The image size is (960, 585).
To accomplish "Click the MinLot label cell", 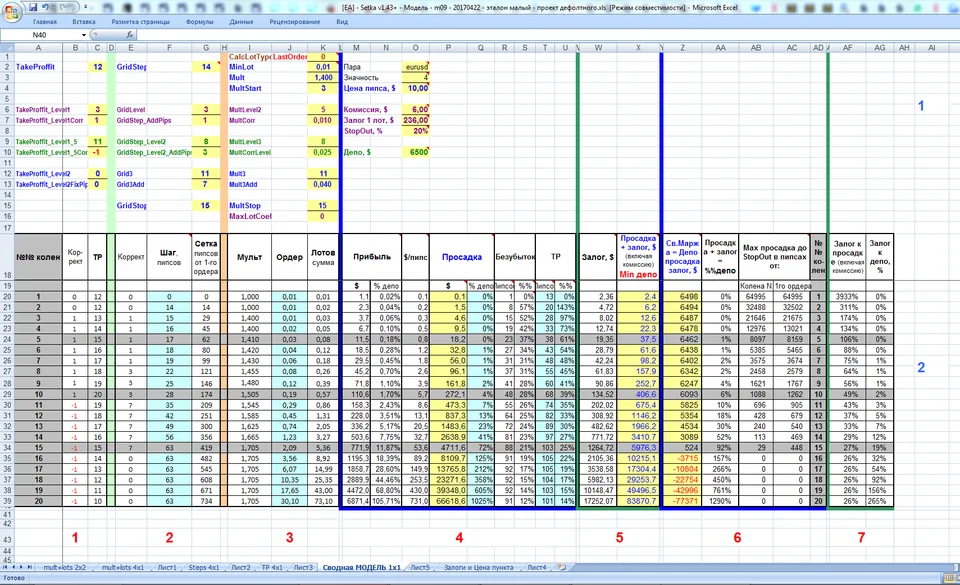I will click(x=242, y=67).
